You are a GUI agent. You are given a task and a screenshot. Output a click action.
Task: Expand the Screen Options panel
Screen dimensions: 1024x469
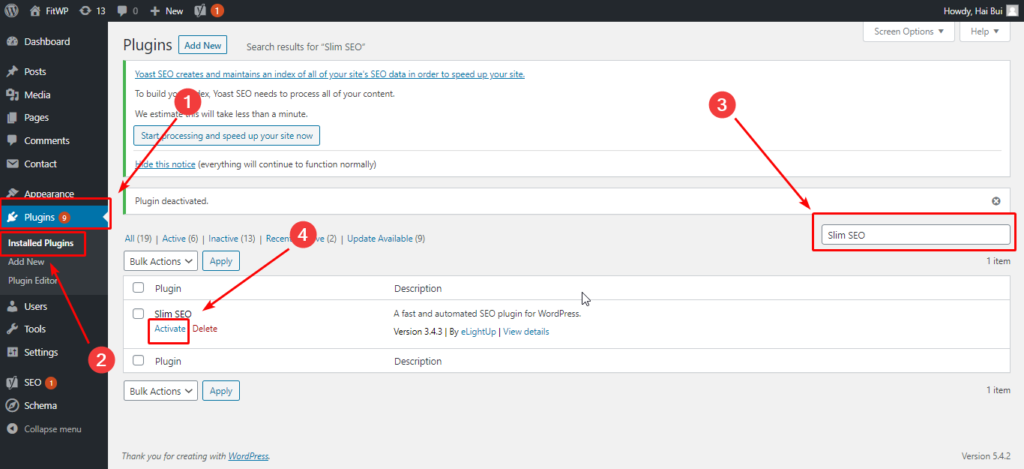coord(908,31)
